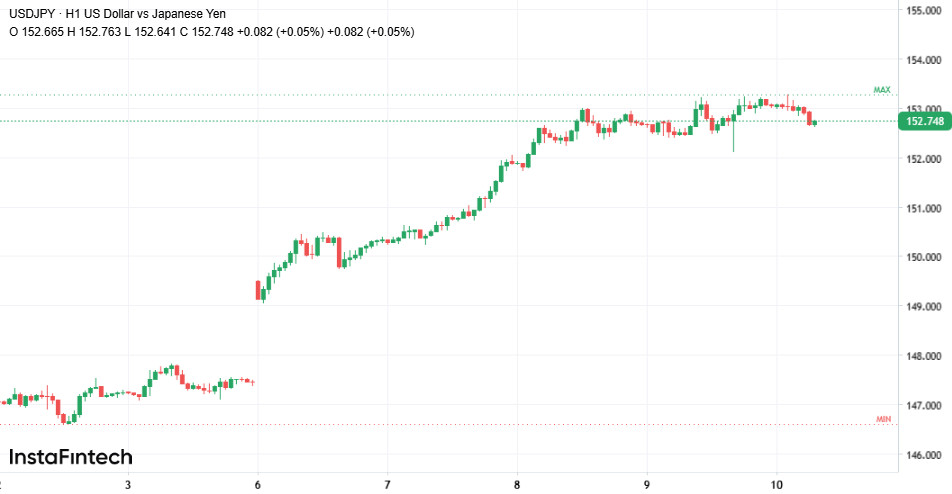The width and height of the screenshot is (952, 494).
Task: Click the InstaFintech logo
Action: click(71, 457)
